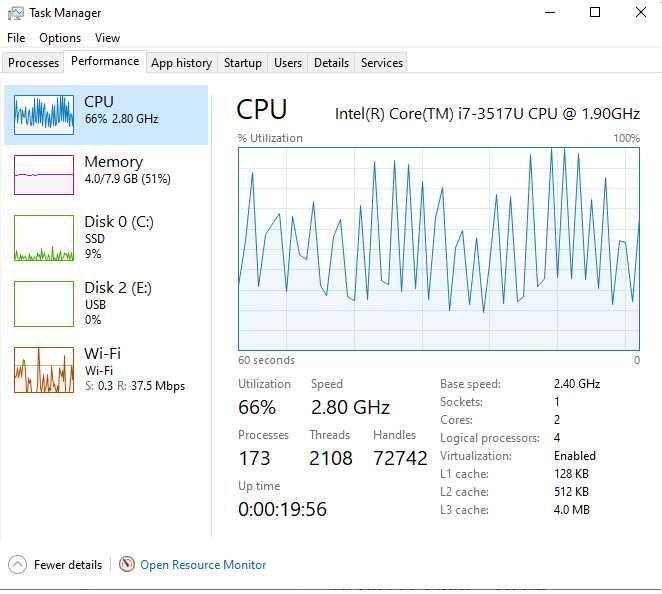Select the Memory mini graph thumbnail
The image size is (662, 594).
tap(44, 175)
